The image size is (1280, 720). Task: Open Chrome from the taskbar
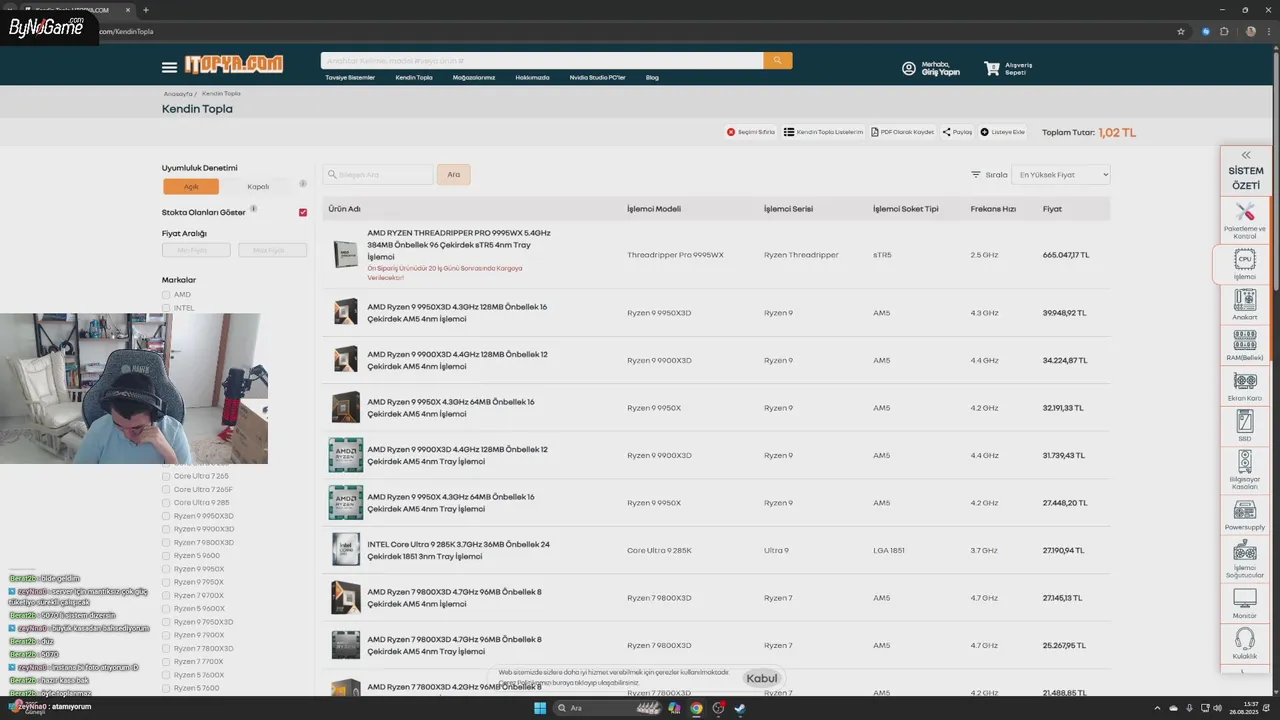(x=696, y=708)
